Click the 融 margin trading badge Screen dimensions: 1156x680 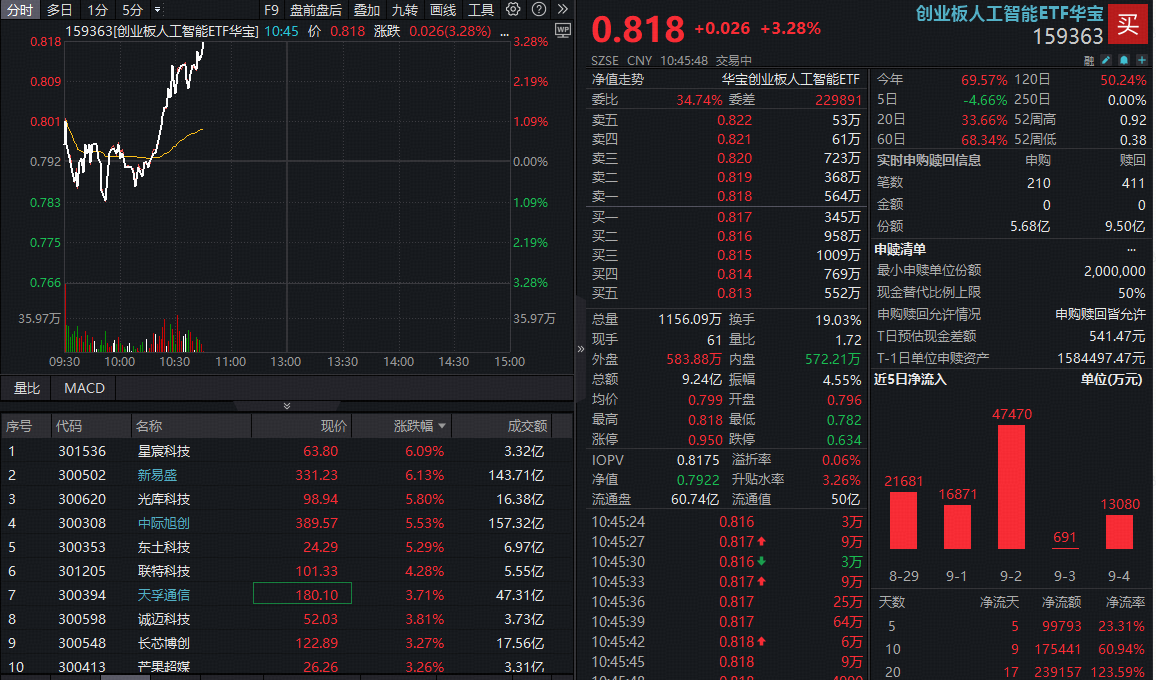click(x=1089, y=60)
